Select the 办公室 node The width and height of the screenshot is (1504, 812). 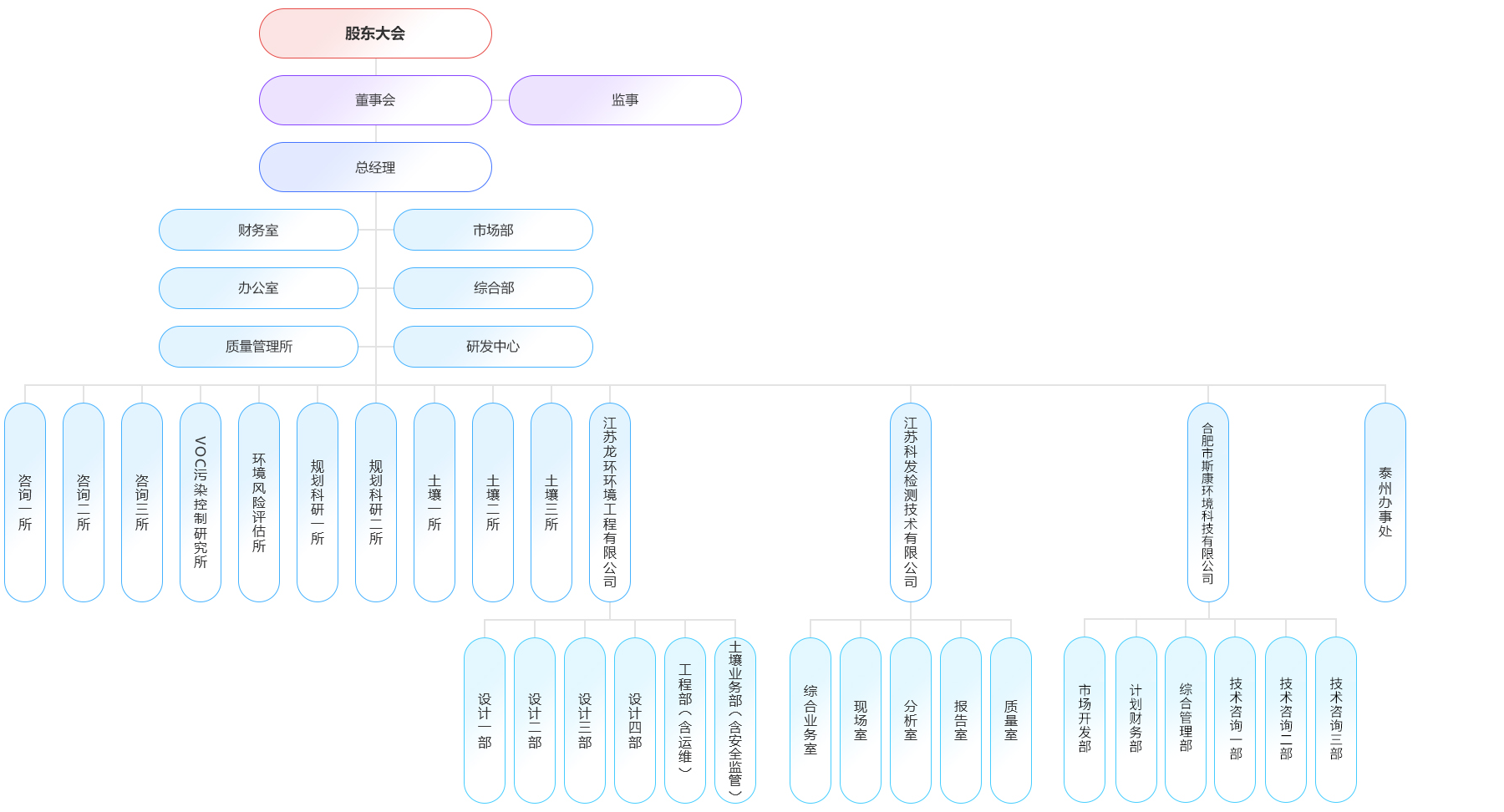pos(258,288)
